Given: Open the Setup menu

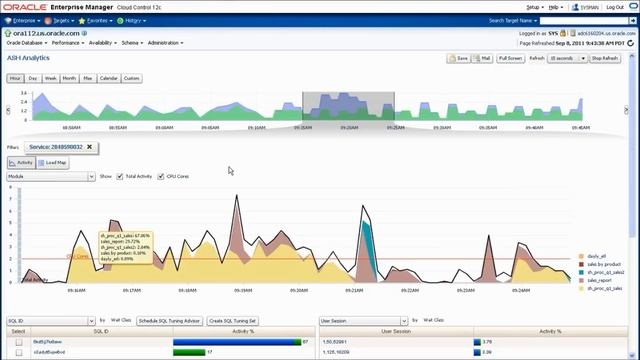Looking at the screenshot, I should pos(535,7).
